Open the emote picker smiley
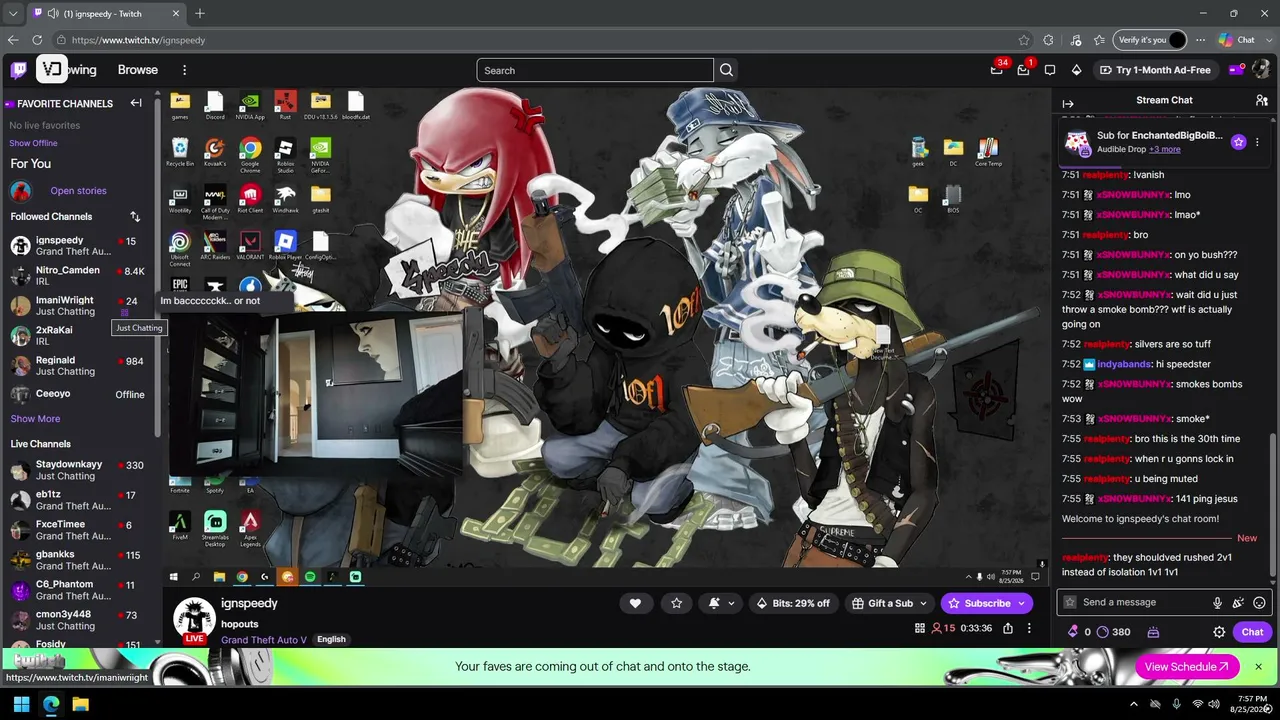1280x720 pixels. 1259,603
